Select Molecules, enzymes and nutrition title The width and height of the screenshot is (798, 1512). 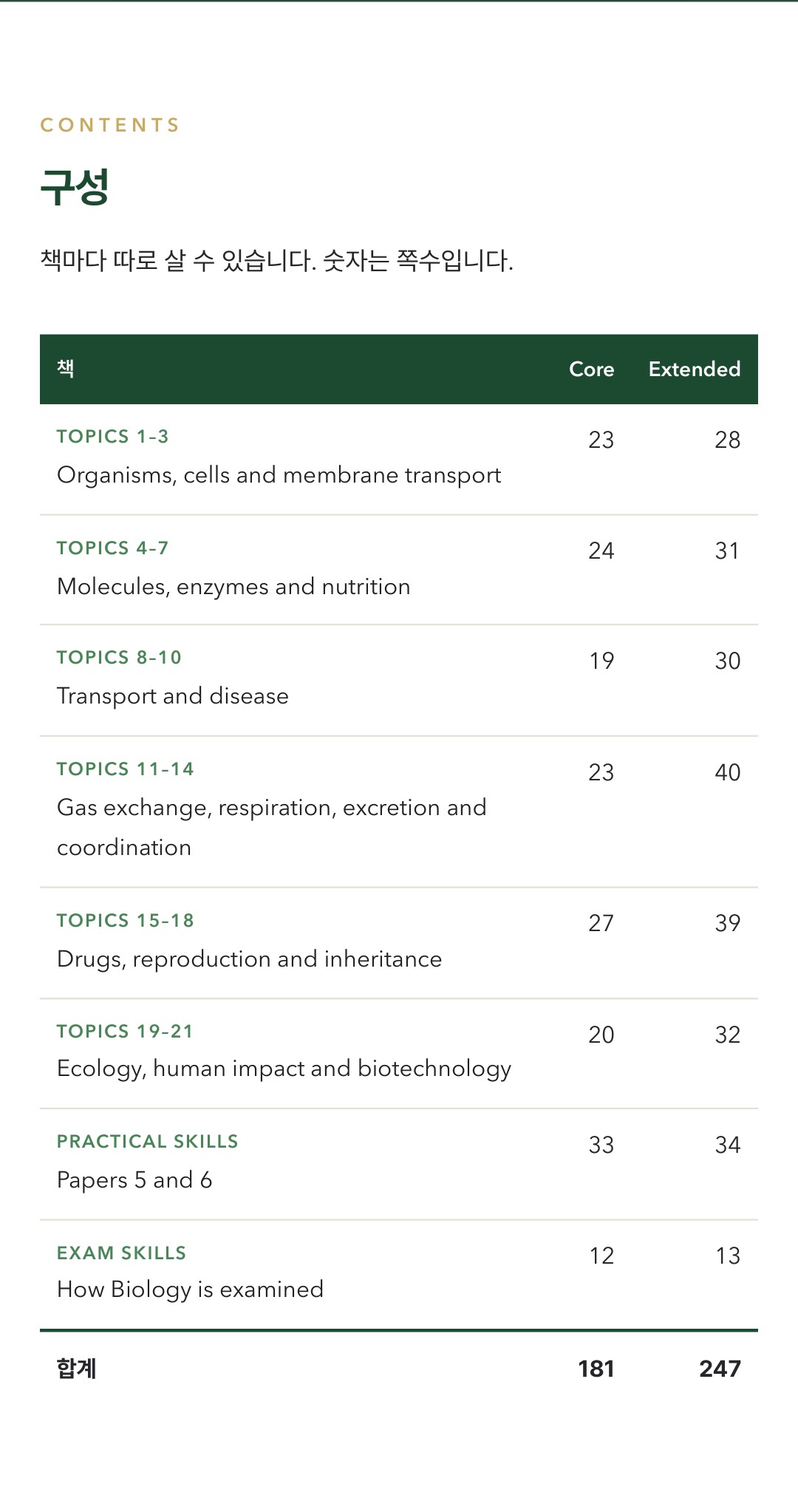(233, 587)
